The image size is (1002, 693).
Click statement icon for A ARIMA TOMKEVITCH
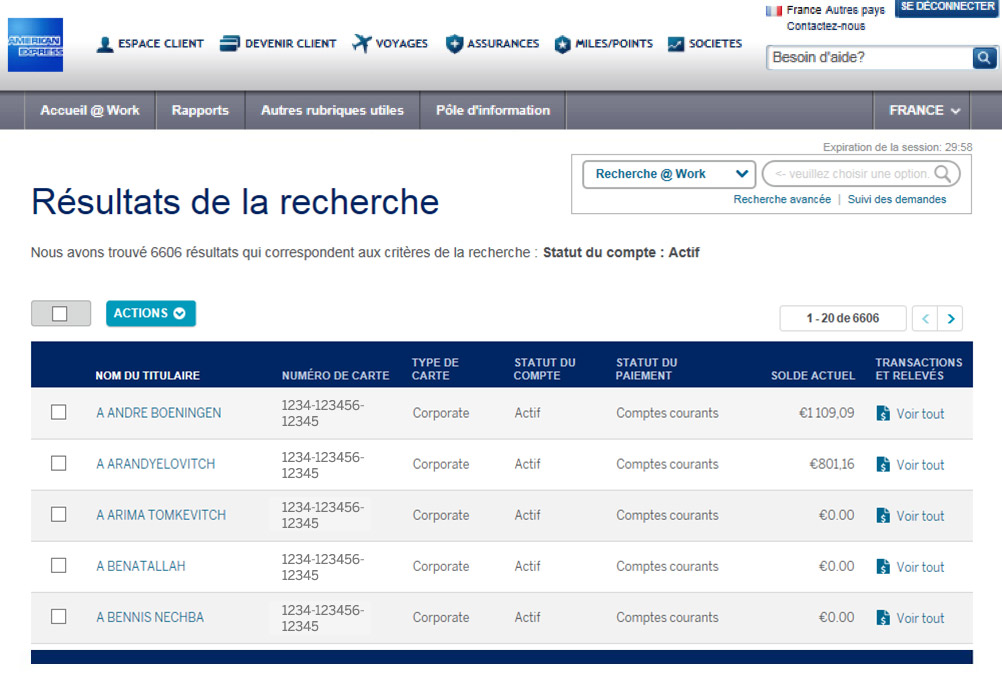tap(883, 515)
